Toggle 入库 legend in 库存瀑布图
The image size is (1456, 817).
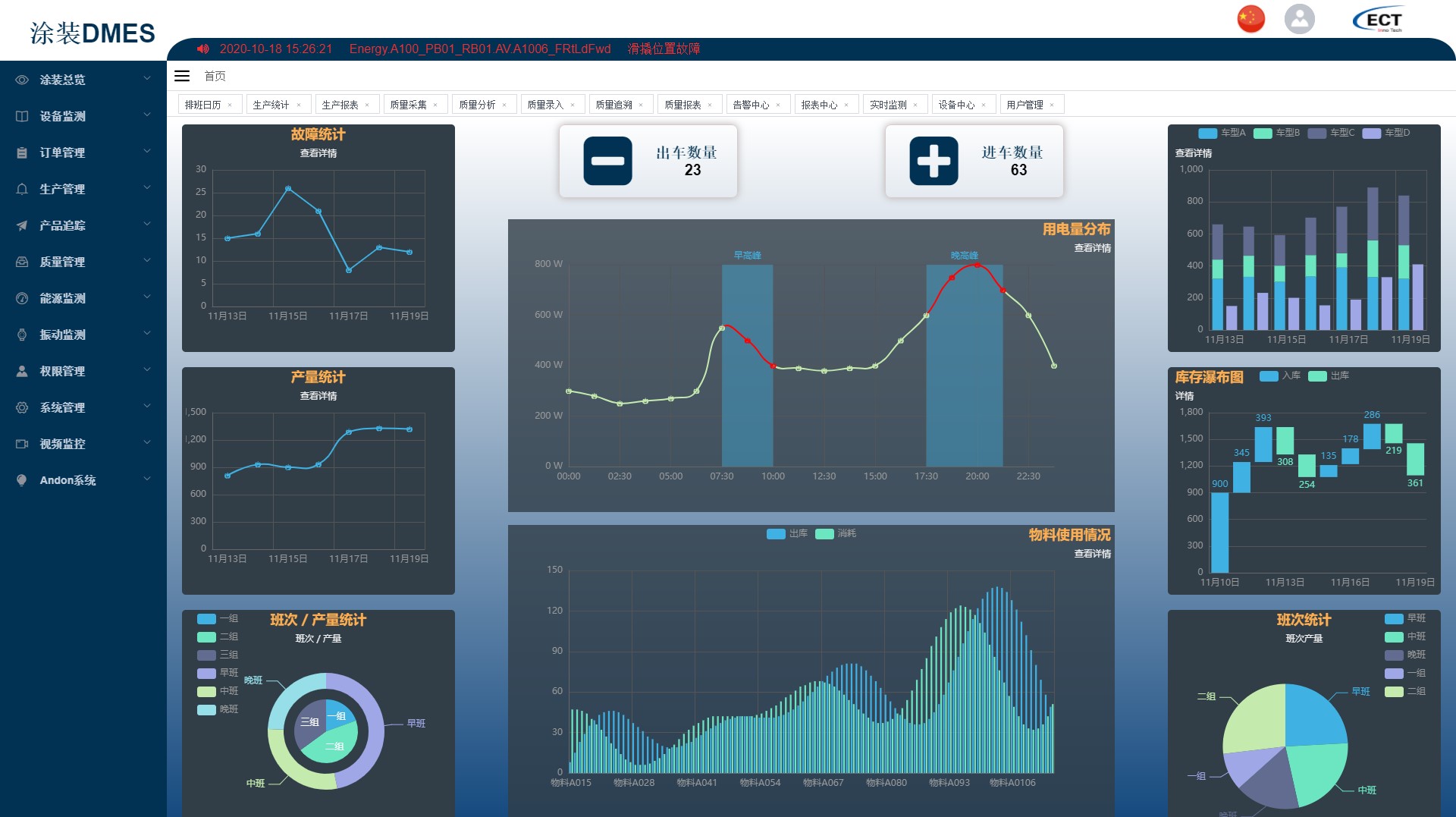click(x=1269, y=376)
